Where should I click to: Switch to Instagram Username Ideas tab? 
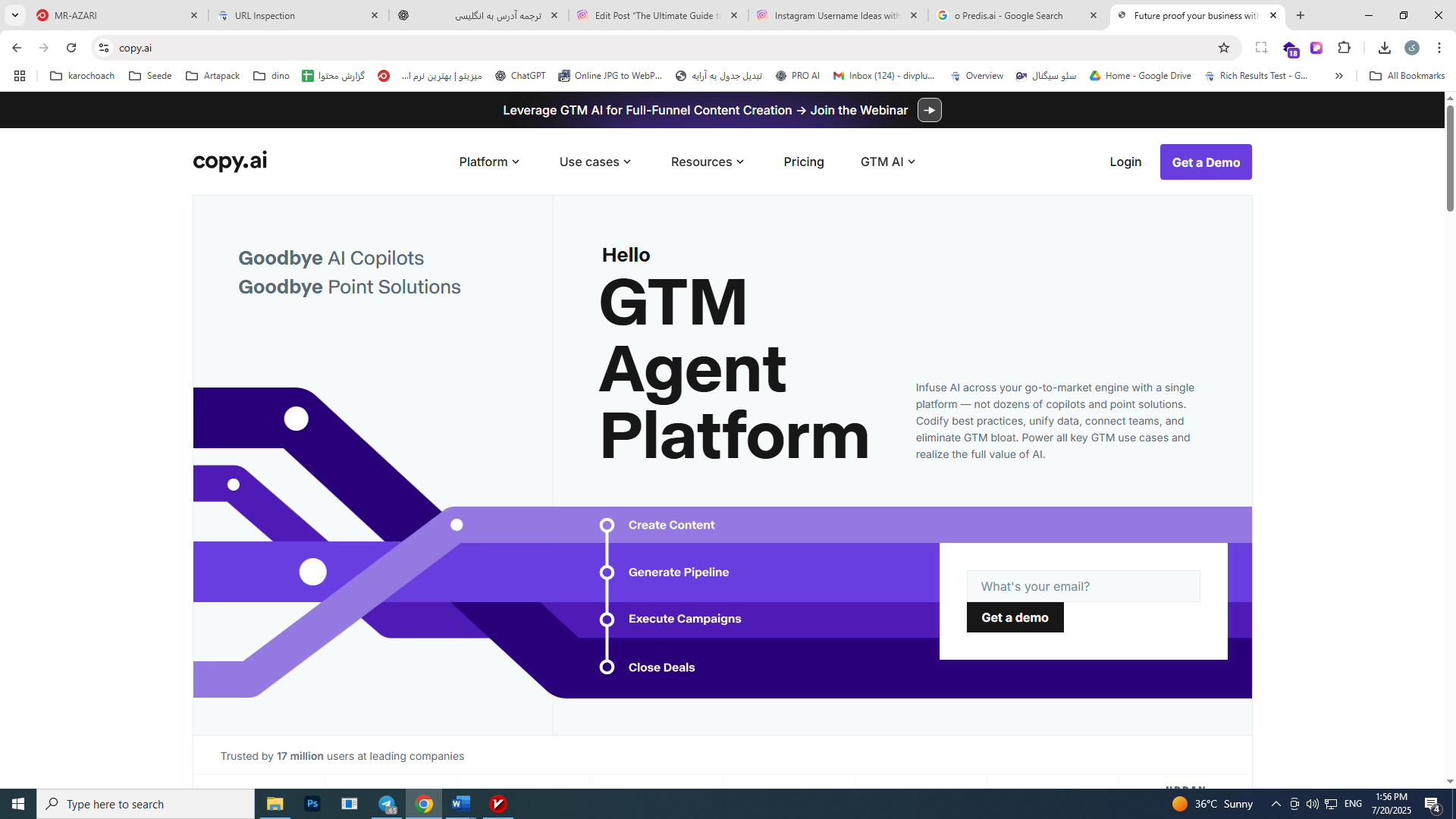coord(836,15)
